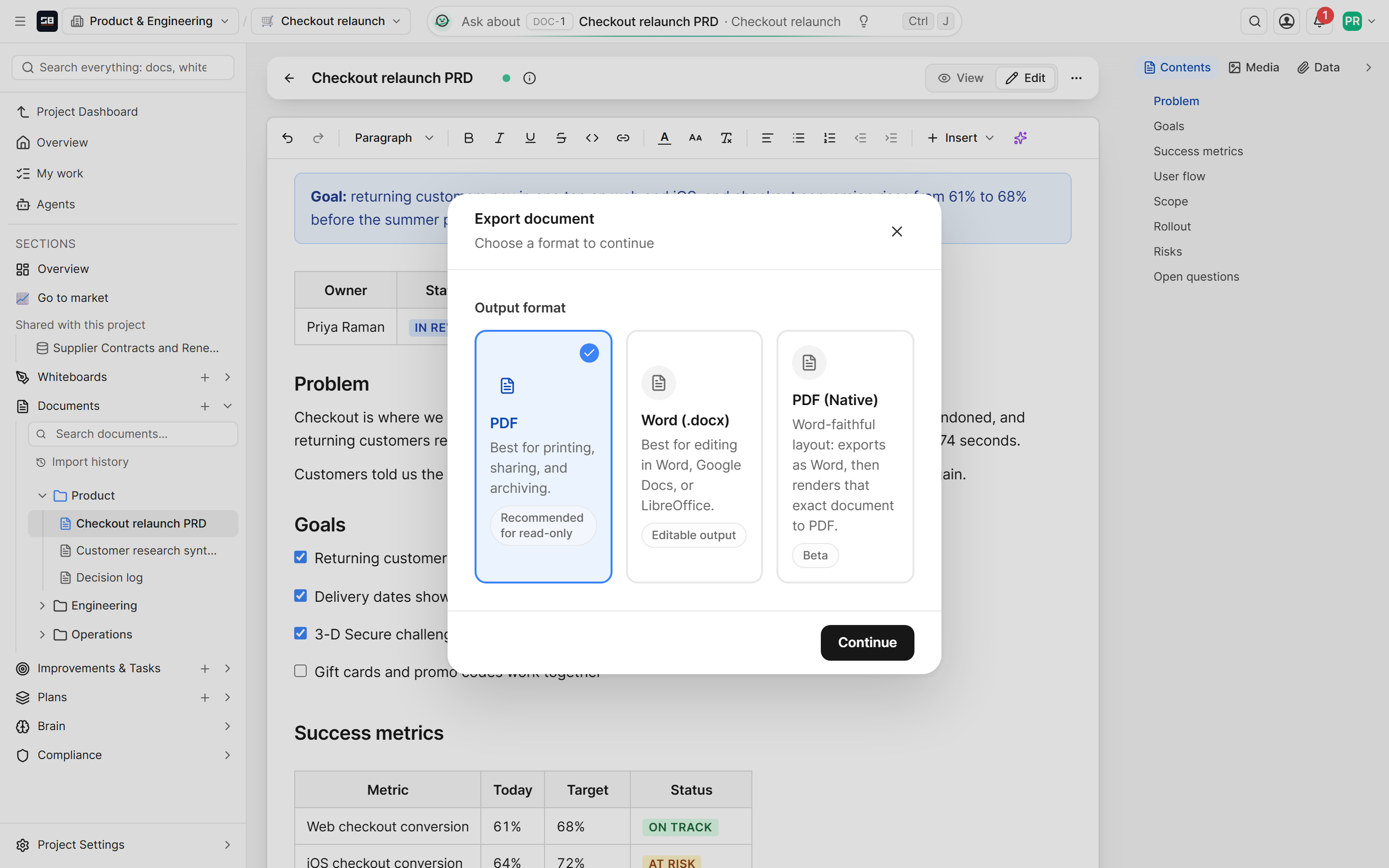
Task: Expand the Engineering folder
Action: pyautogui.click(x=42, y=605)
